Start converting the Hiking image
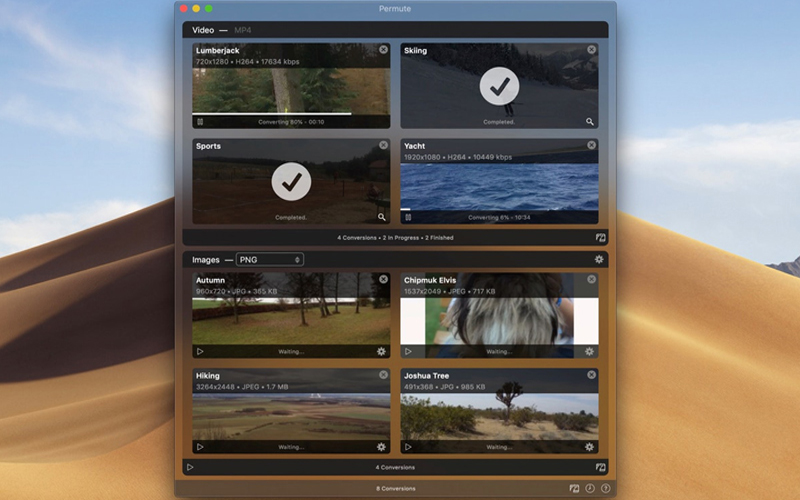800x500 pixels. (200, 447)
